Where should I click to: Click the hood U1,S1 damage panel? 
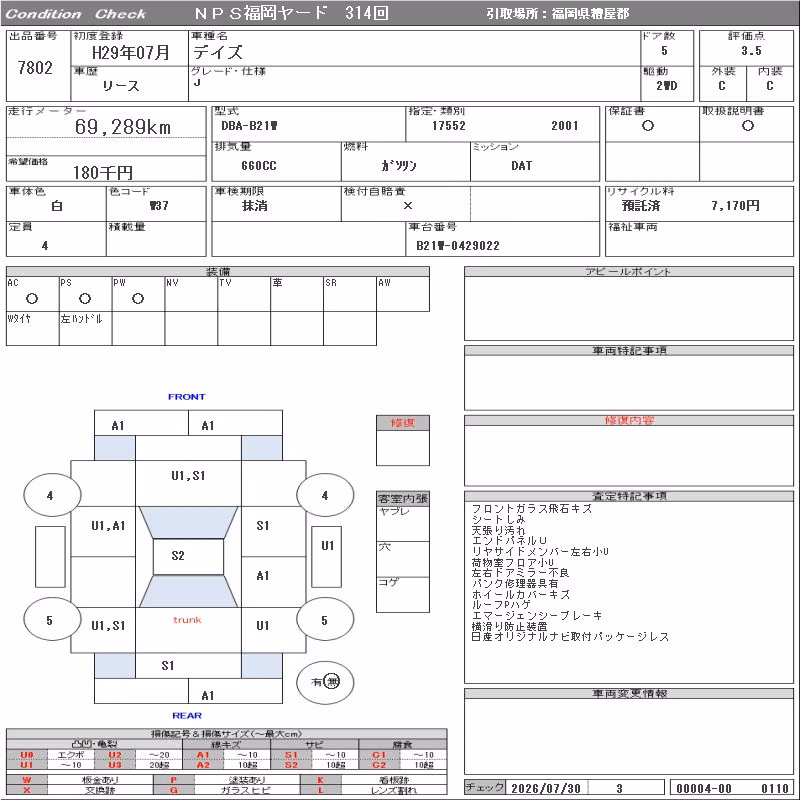pyautogui.click(x=188, y=483)
